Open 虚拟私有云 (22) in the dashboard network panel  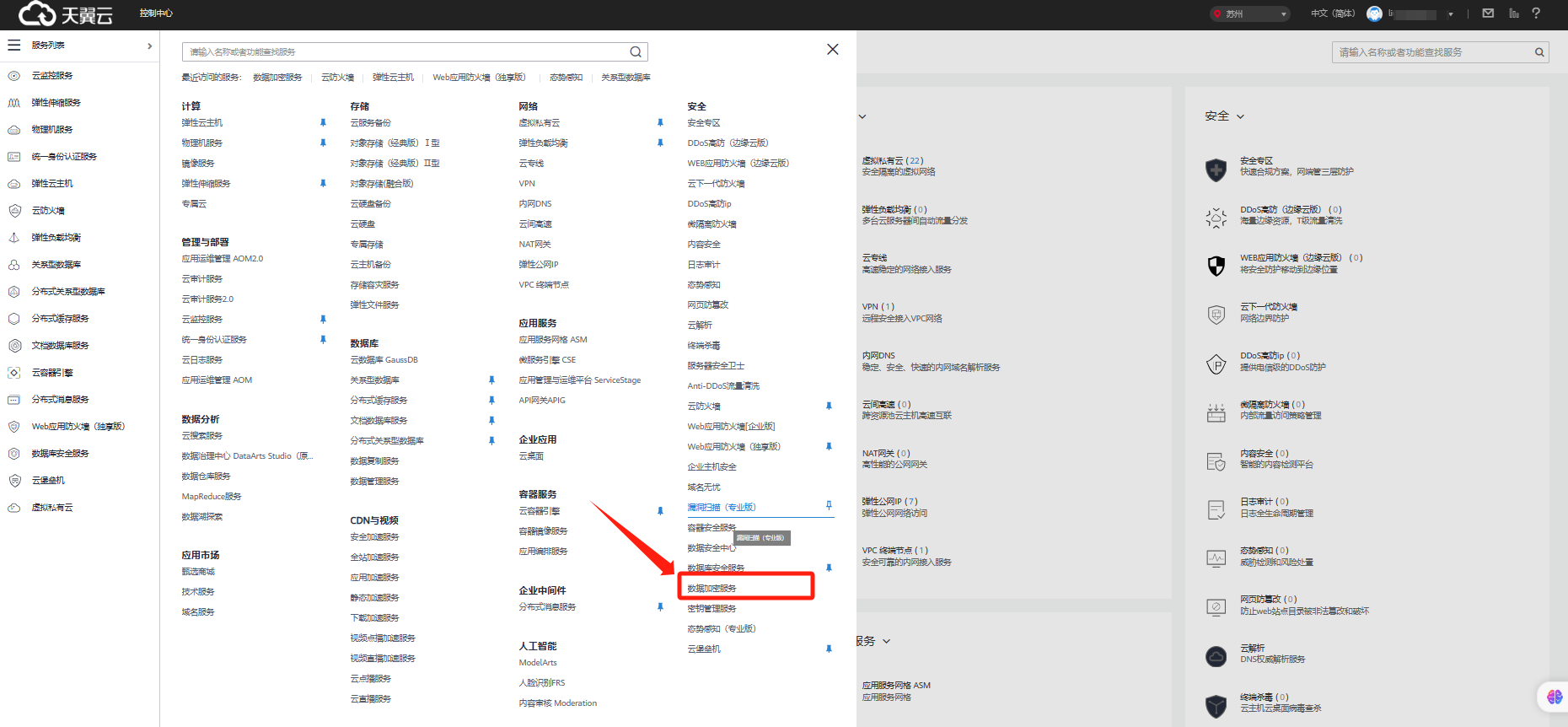point(893,161)
